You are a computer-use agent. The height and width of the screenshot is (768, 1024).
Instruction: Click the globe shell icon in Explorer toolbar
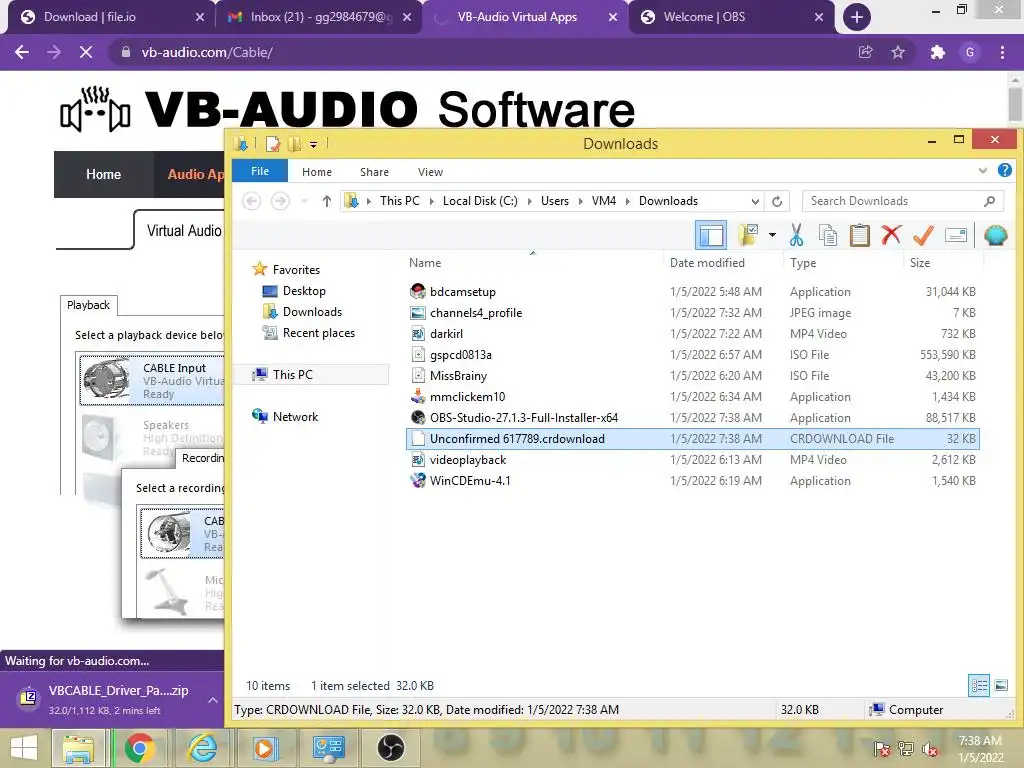tap(995, 235)
